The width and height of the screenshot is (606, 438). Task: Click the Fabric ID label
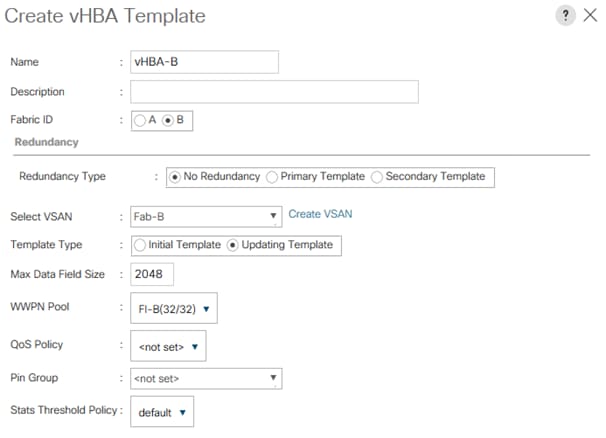32,119
